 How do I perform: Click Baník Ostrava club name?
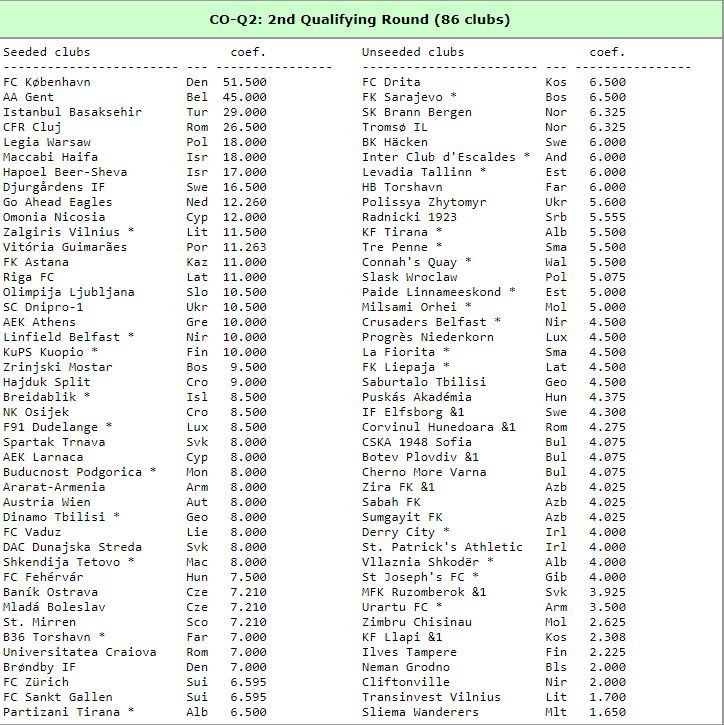click(50, 592)
